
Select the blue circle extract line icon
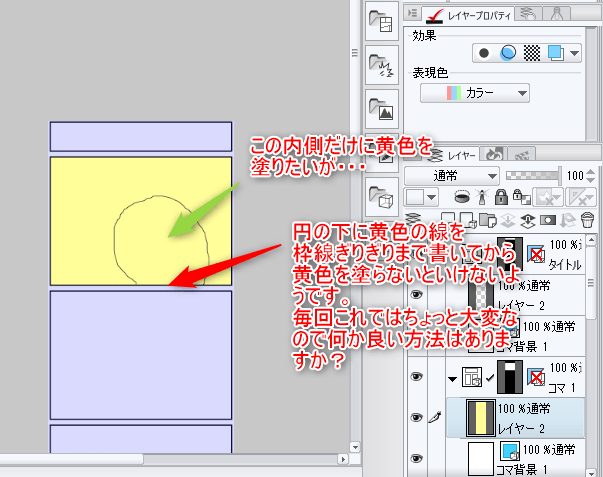[x=508, y=53]
